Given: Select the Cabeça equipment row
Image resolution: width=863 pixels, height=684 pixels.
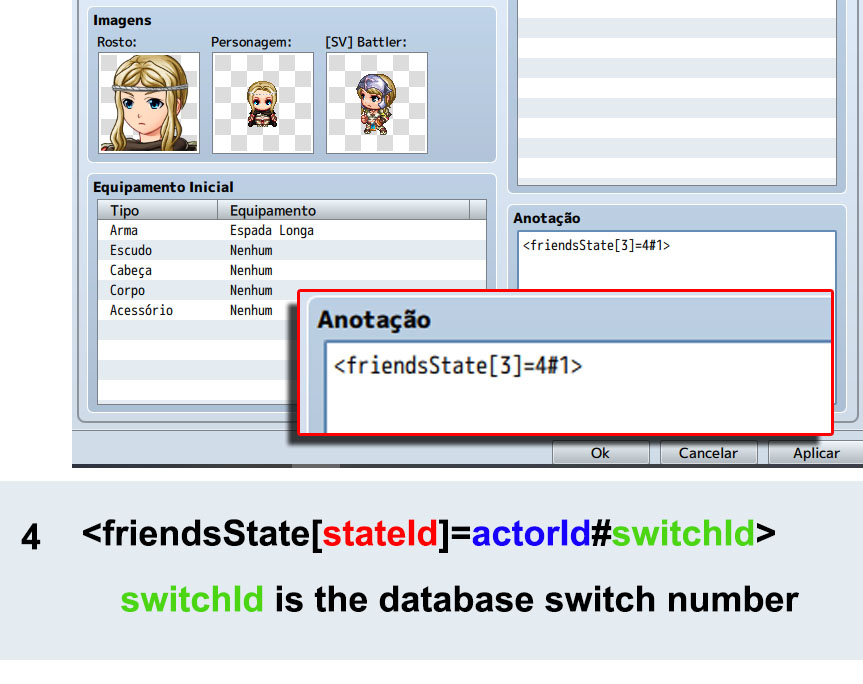Looking at the screenshot, I should [x=292, y=270].
